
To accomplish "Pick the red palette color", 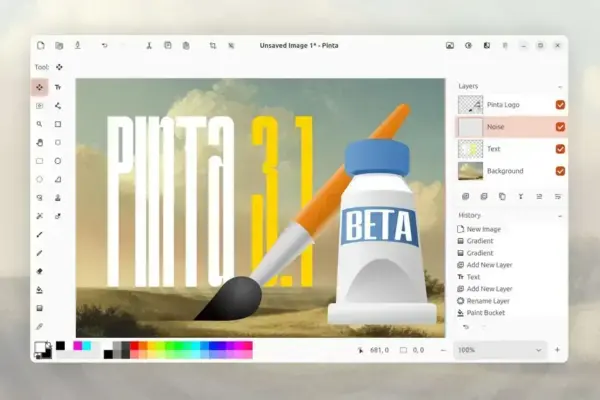I will (x=134, y=346).
